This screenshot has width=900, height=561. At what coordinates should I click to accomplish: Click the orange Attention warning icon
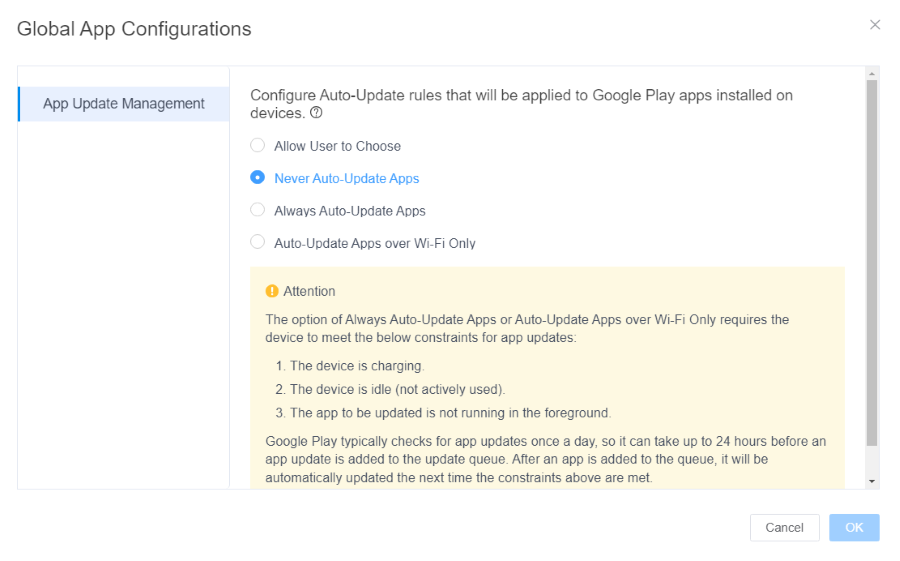tap(272, 292)
